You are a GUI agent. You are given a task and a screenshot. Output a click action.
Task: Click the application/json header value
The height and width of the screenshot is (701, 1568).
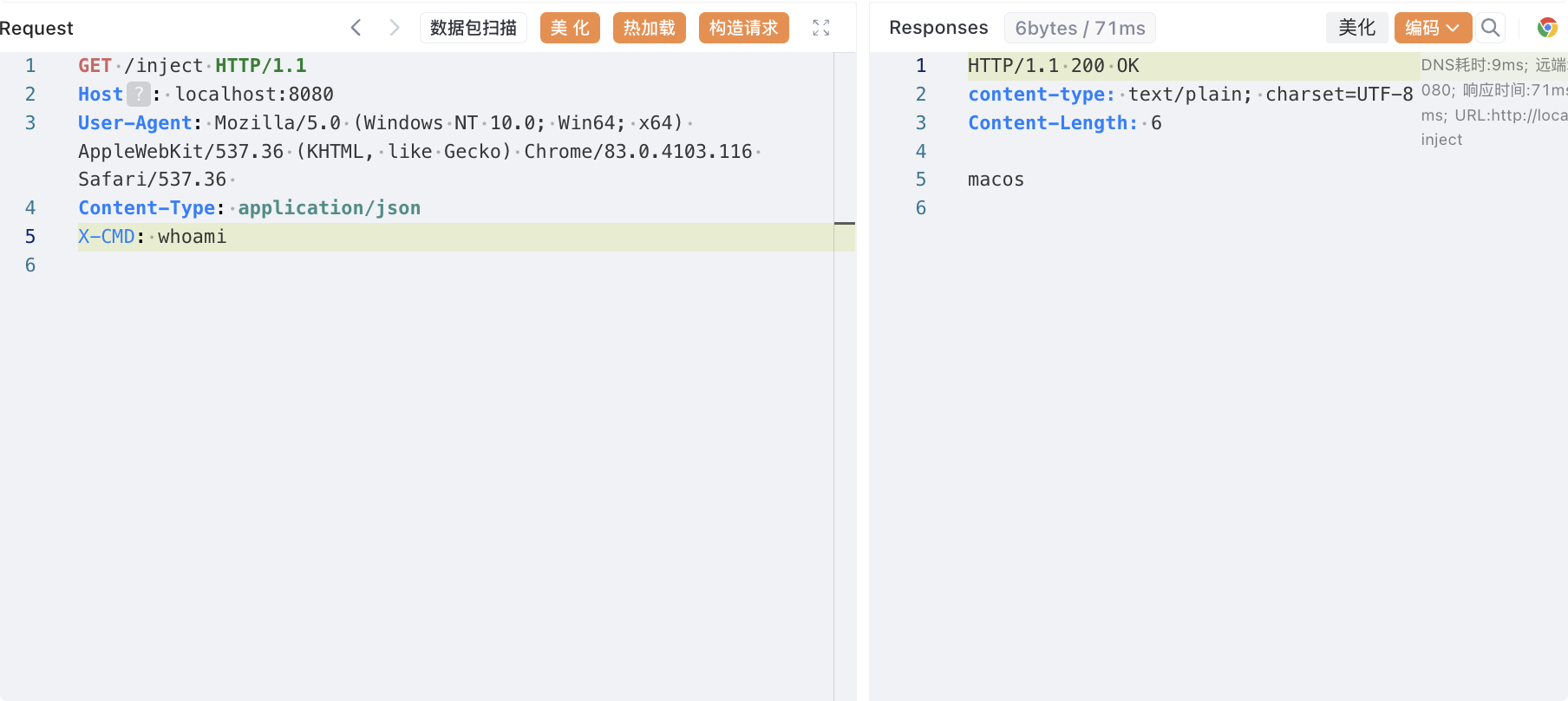point(330,208)
